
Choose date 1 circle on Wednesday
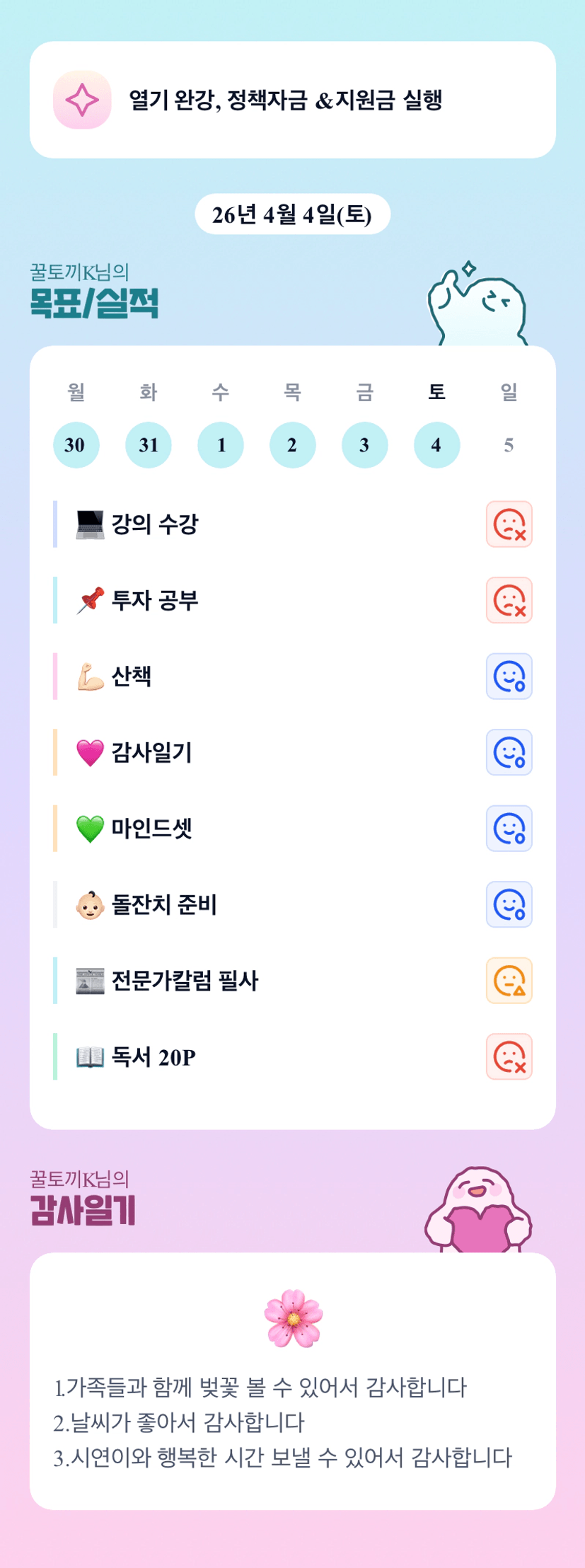[x=220, y=445]
